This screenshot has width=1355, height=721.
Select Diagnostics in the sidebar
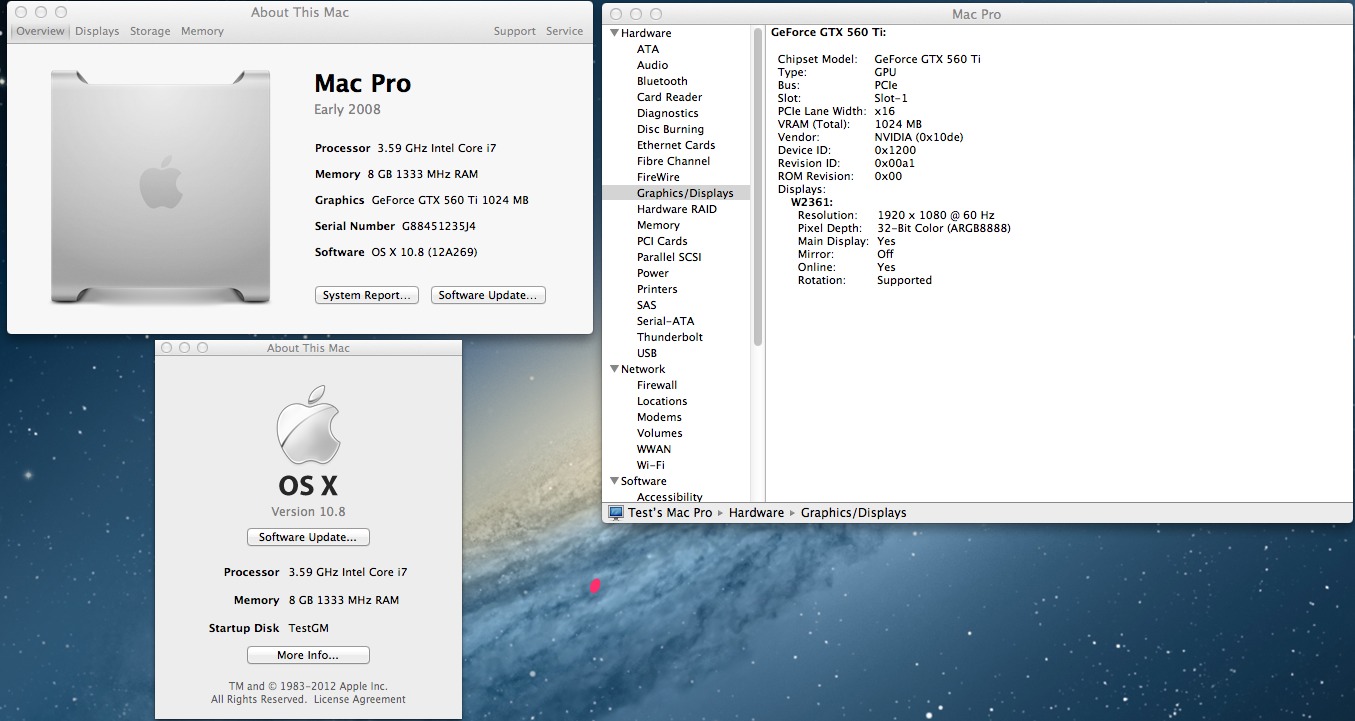[667, 113]
